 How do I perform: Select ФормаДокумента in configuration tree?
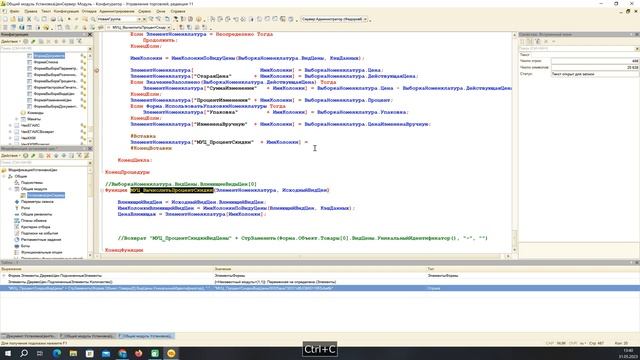click(x=49, y=56)
